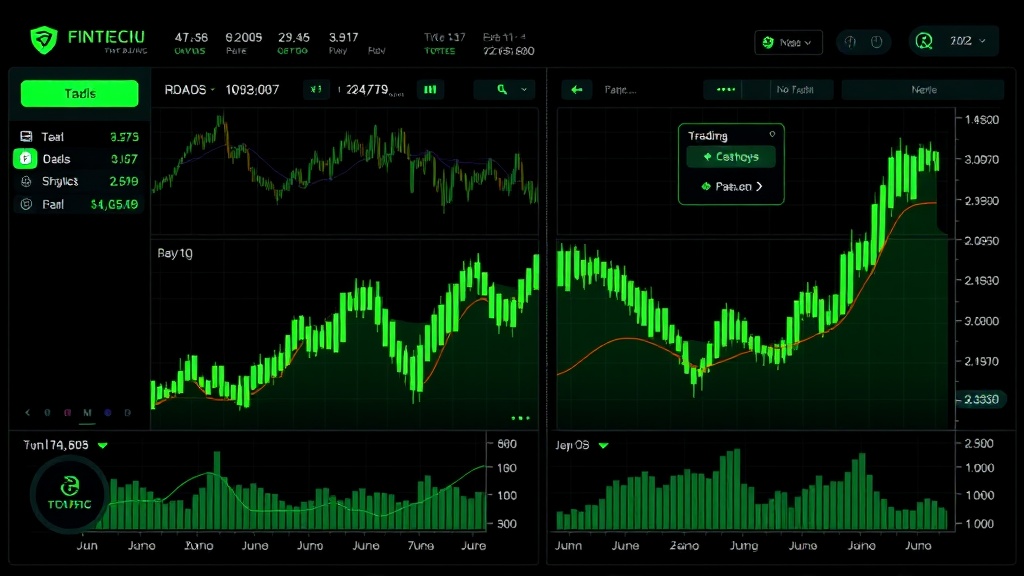Click the Teal value 3.575
1024x576 pixels.
pos(124,136)
